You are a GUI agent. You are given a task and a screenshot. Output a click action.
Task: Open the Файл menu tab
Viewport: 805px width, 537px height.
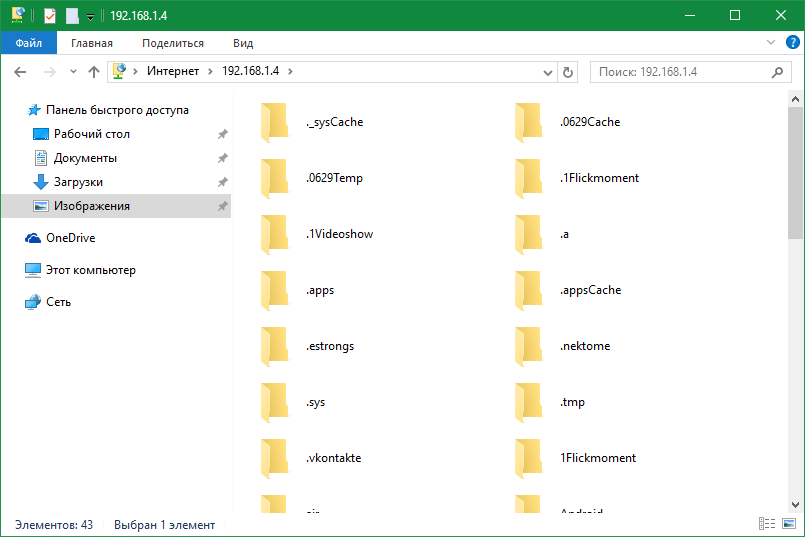29,43
